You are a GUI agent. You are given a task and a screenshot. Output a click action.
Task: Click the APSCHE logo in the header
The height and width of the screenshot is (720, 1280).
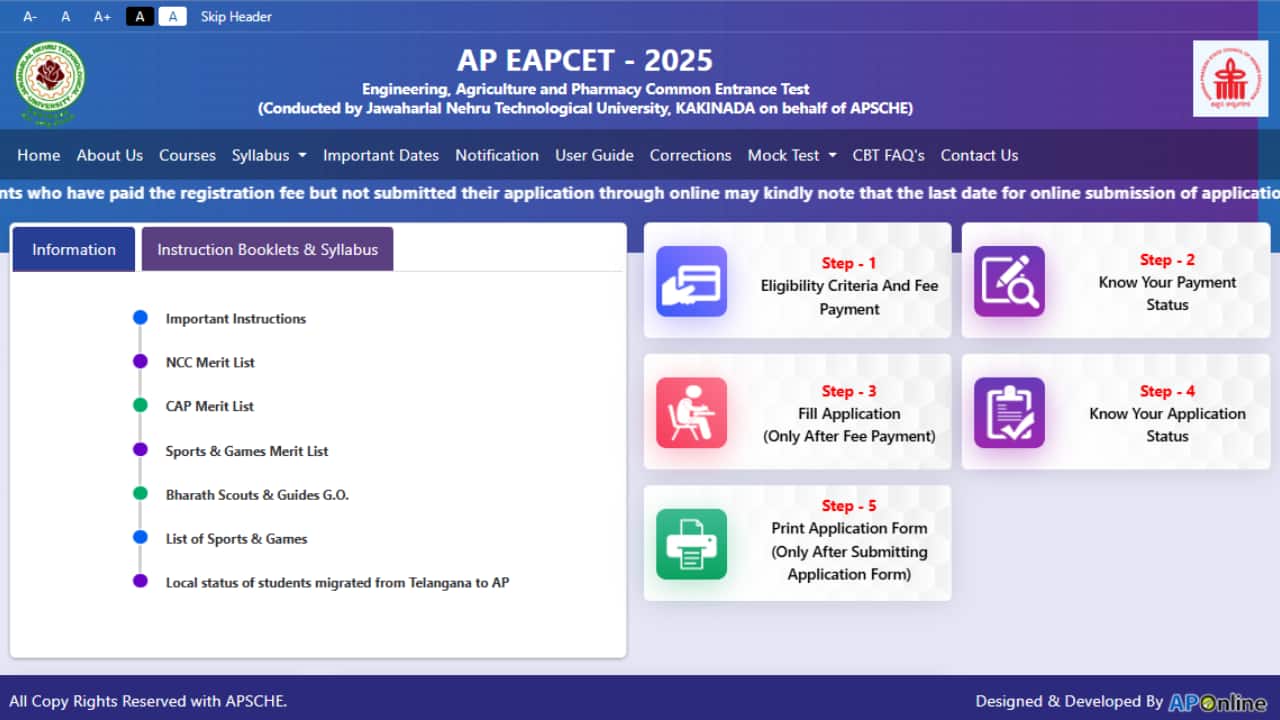click(1230, 77)
